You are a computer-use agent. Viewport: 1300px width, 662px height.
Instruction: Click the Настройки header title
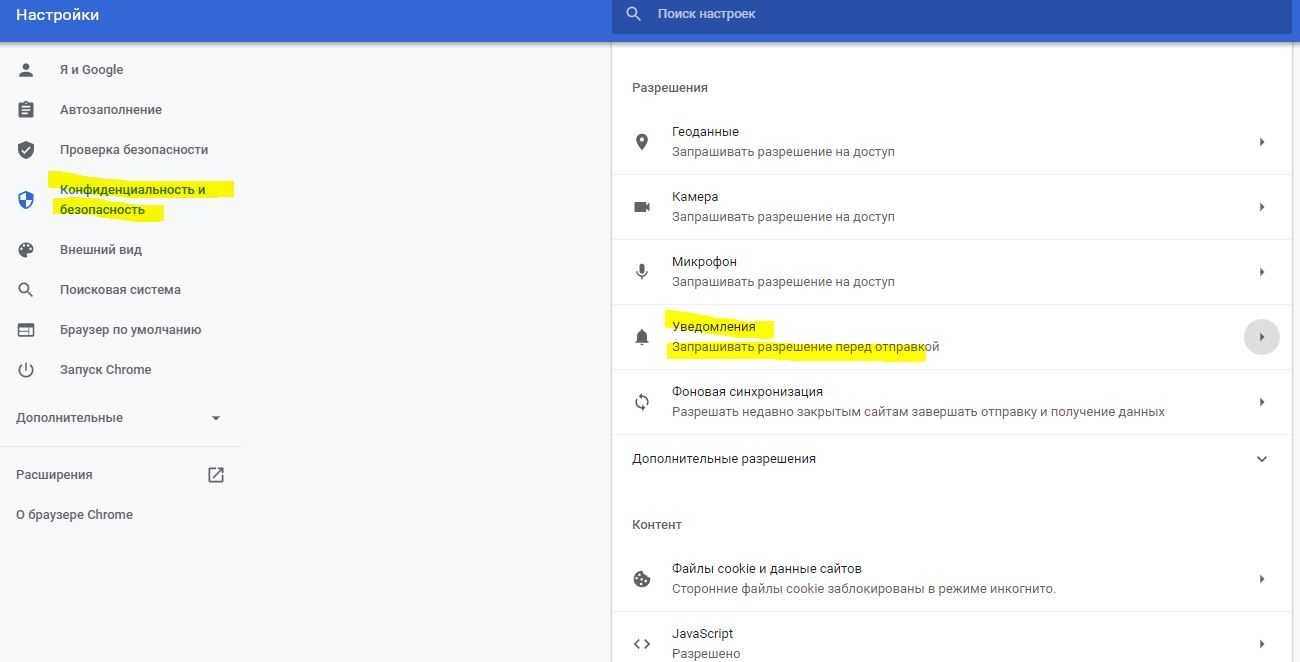coord(57,15)
